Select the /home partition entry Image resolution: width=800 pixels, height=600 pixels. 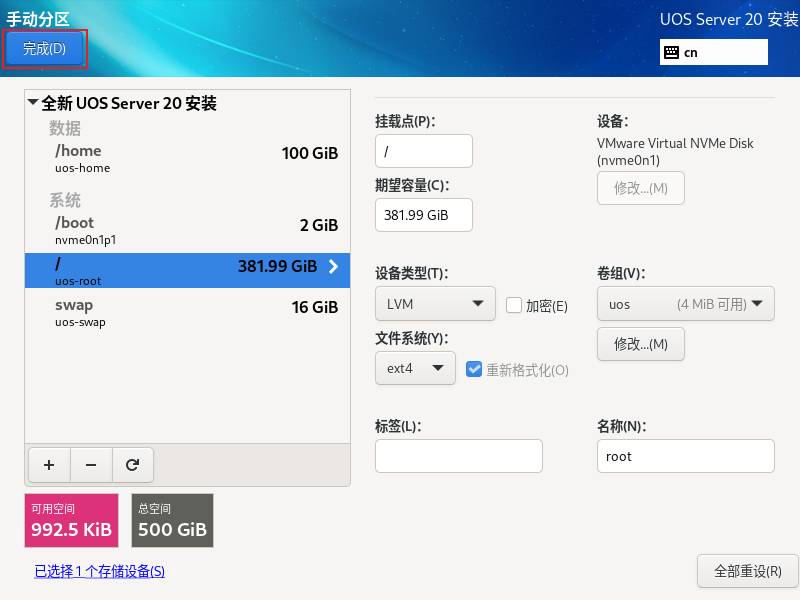pyautogui.click(x=187, y=157)
